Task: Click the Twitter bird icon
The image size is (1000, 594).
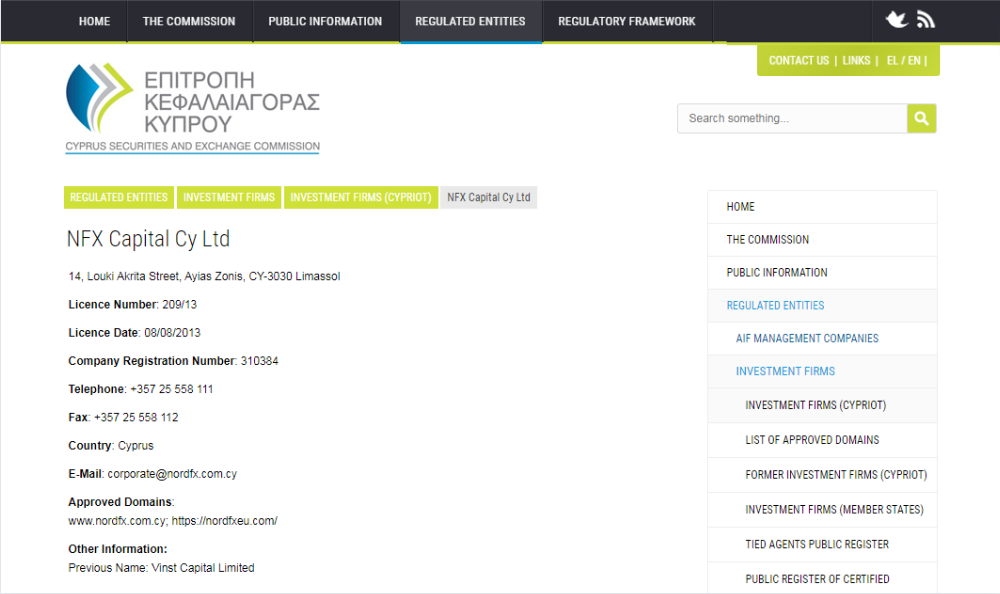Action: 896,20
